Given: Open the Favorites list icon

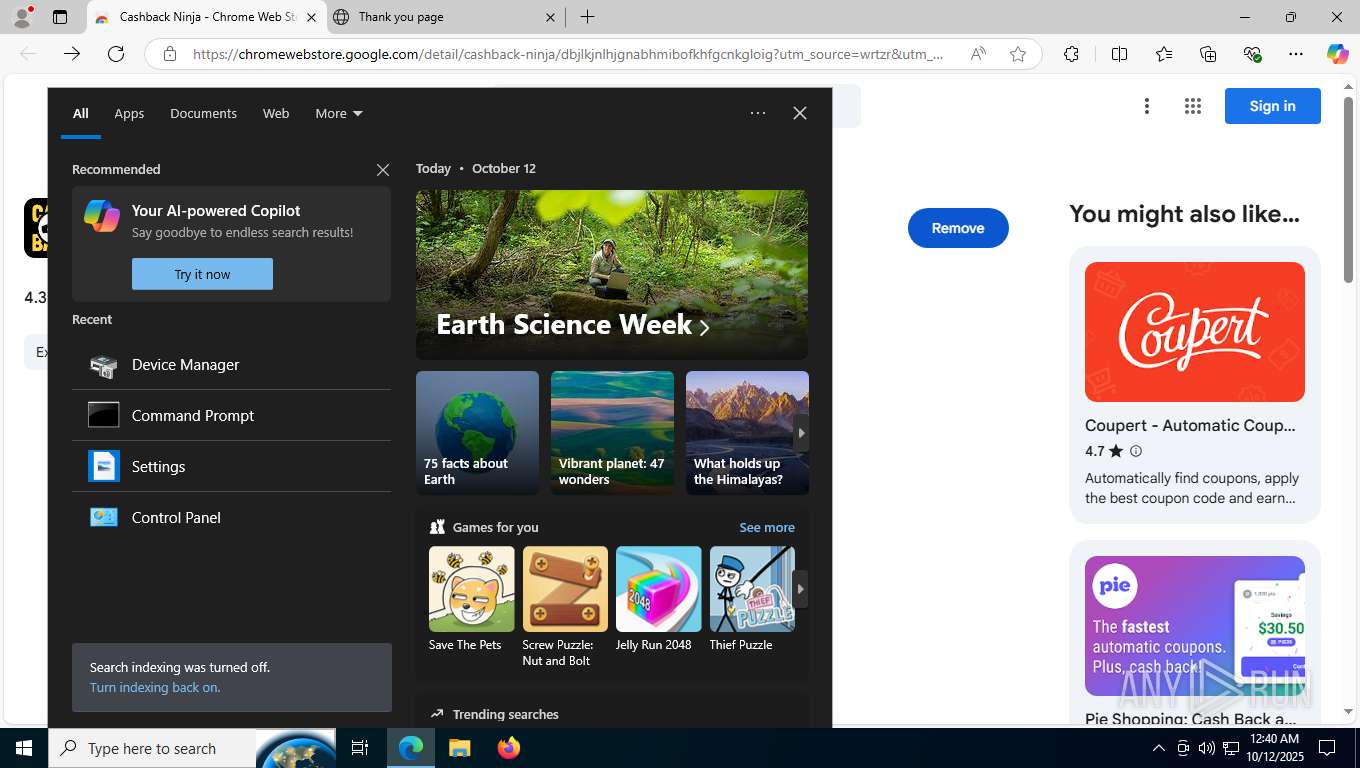Looking at the screenshot, I should [1164, 54].
